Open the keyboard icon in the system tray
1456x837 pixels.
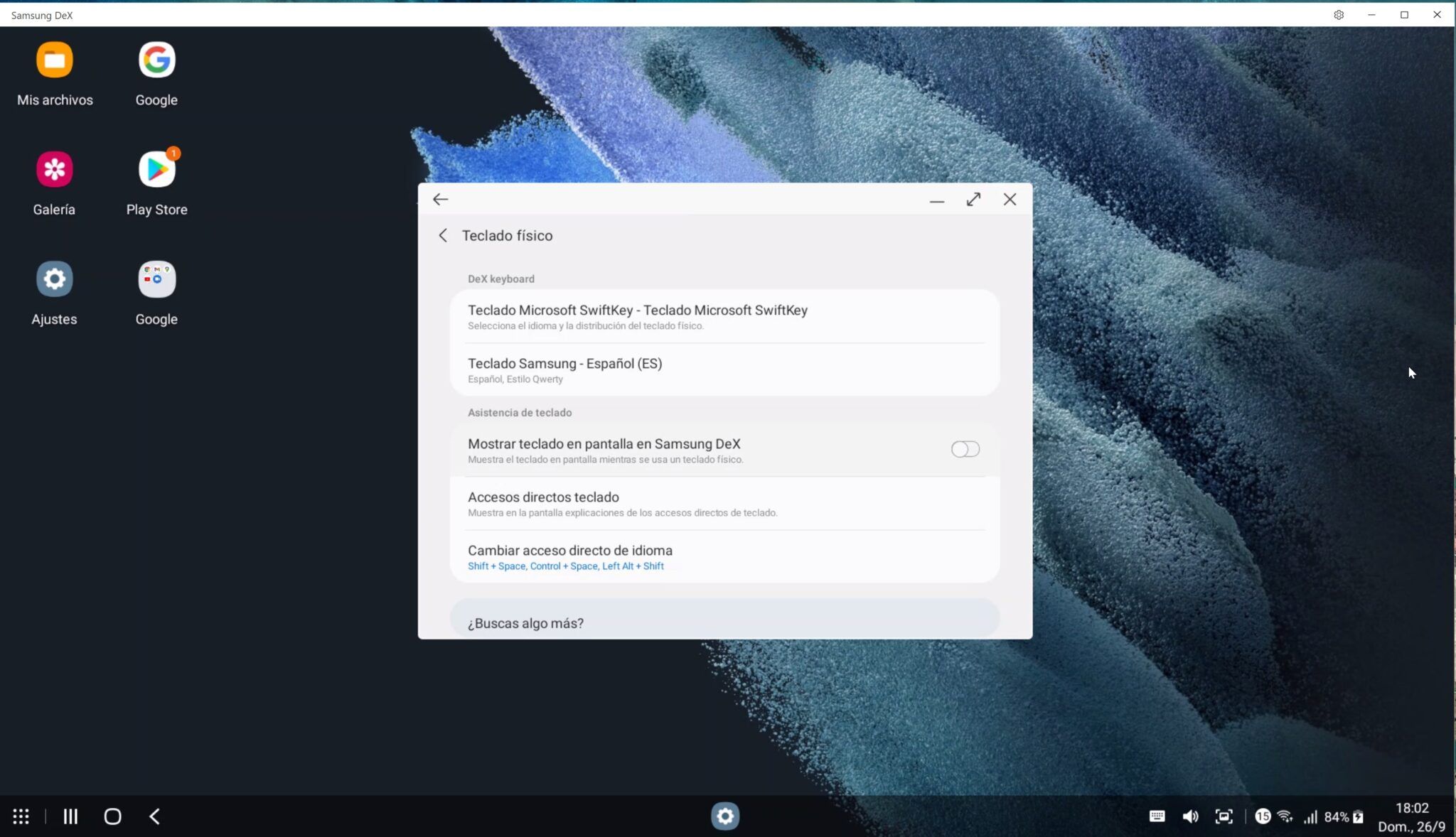pyautogui.click(x=1157, y=816)
